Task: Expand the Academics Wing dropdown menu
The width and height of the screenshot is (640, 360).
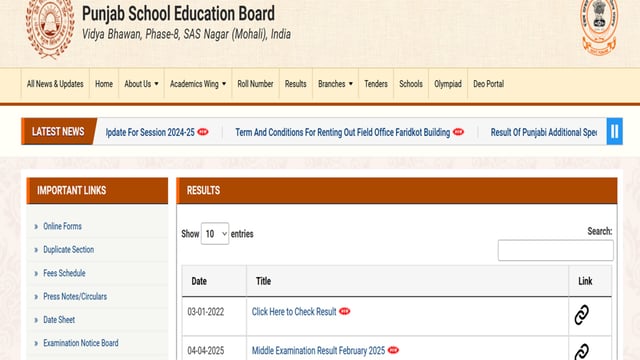Action: 198,84
